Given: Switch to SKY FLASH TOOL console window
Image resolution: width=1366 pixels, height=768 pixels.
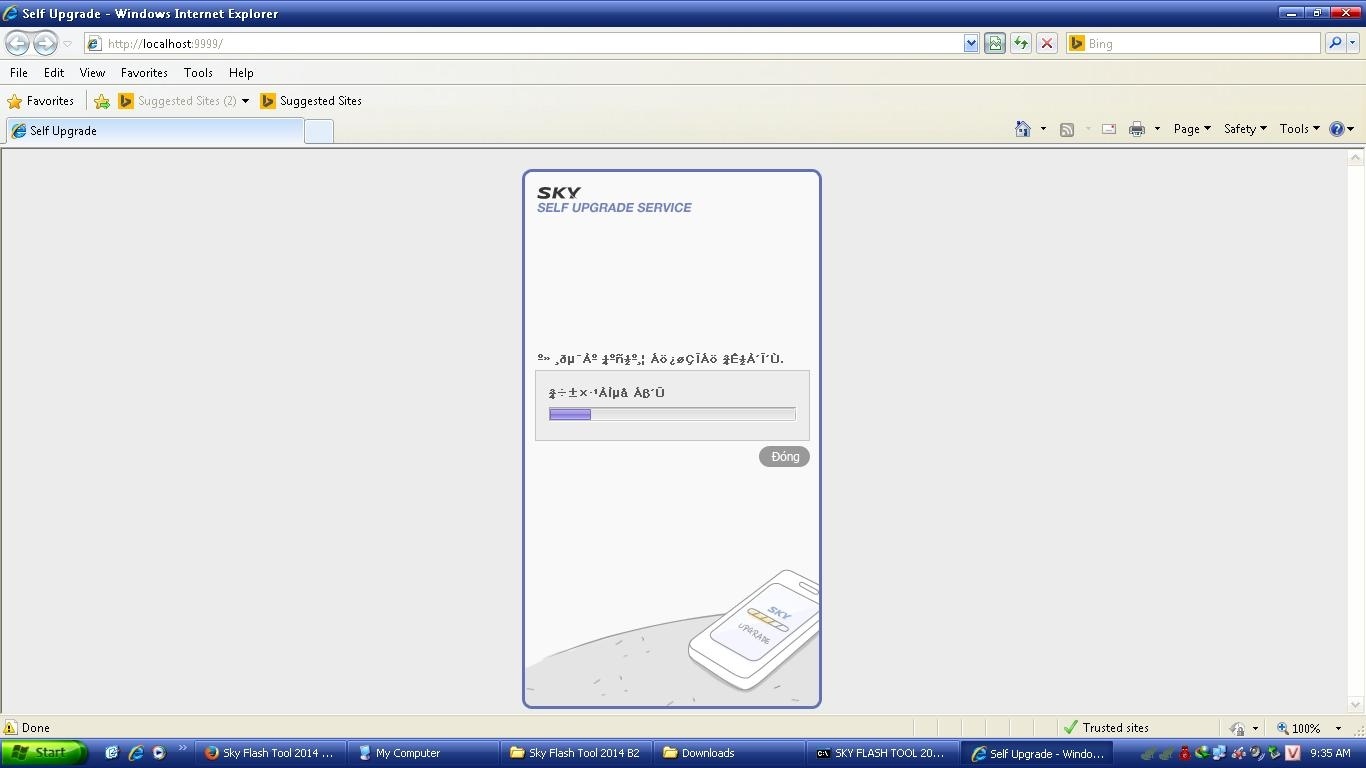Looking at the screenshot, I should coord(884,753).
